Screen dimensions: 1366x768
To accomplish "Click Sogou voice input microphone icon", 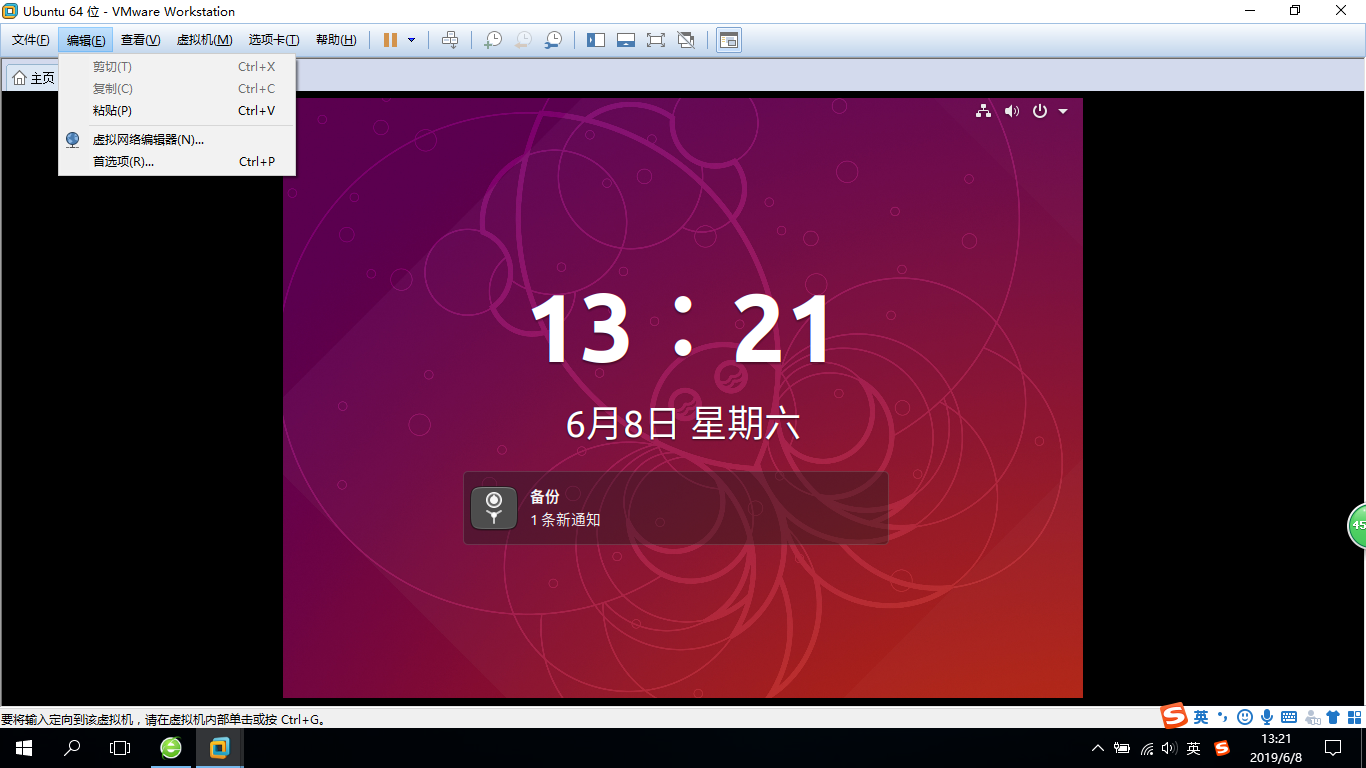I will [1267, 717].
